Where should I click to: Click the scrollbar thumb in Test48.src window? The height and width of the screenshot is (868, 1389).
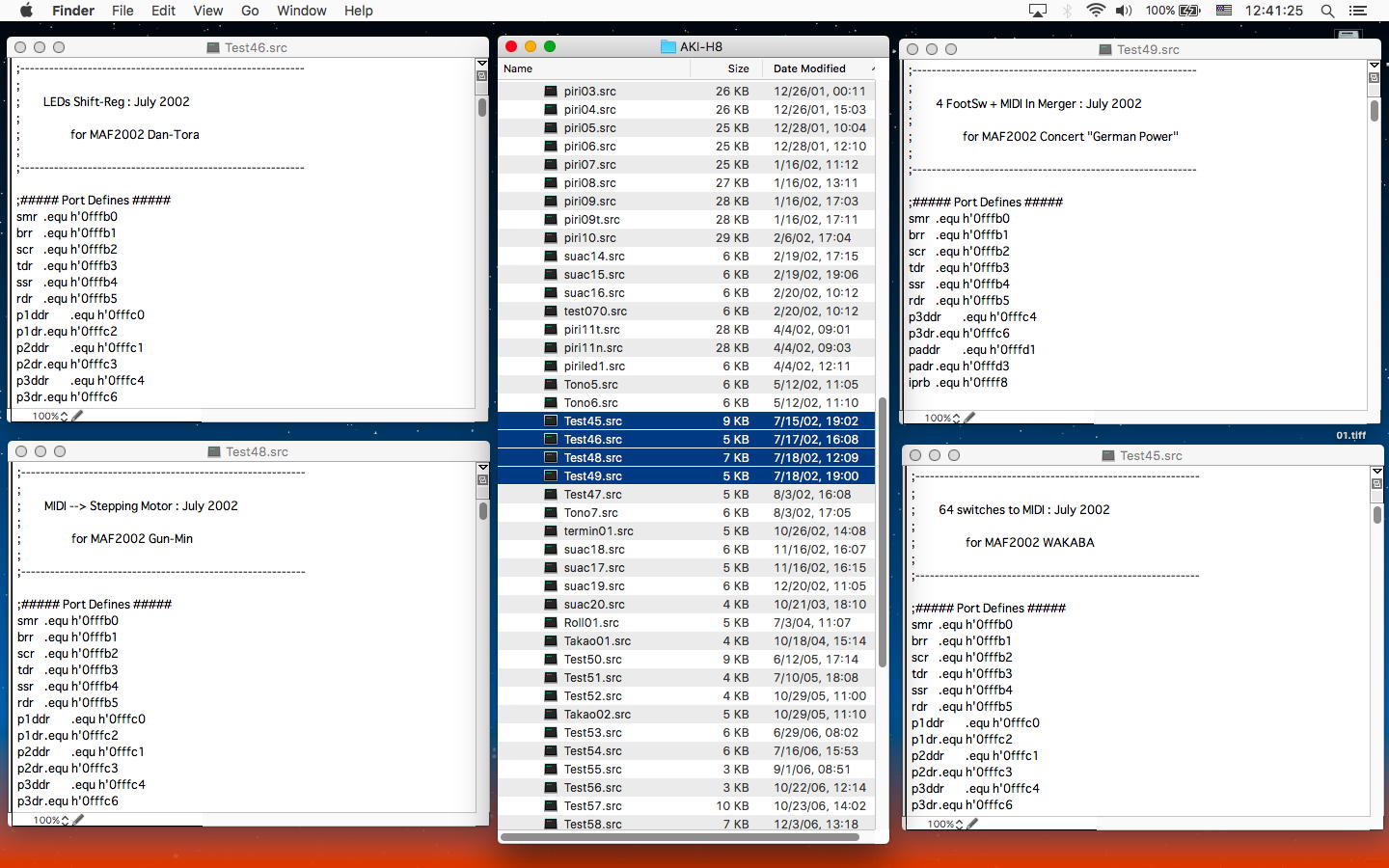click(483, 511)
